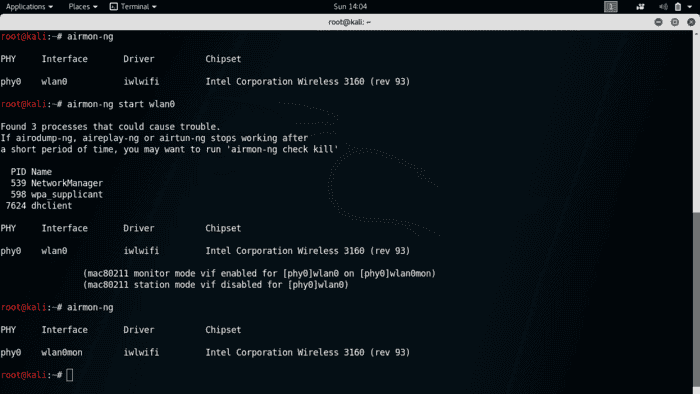Click the 'a short period of time' warning line
The image size is (700, 394).
tap(169, 149)
